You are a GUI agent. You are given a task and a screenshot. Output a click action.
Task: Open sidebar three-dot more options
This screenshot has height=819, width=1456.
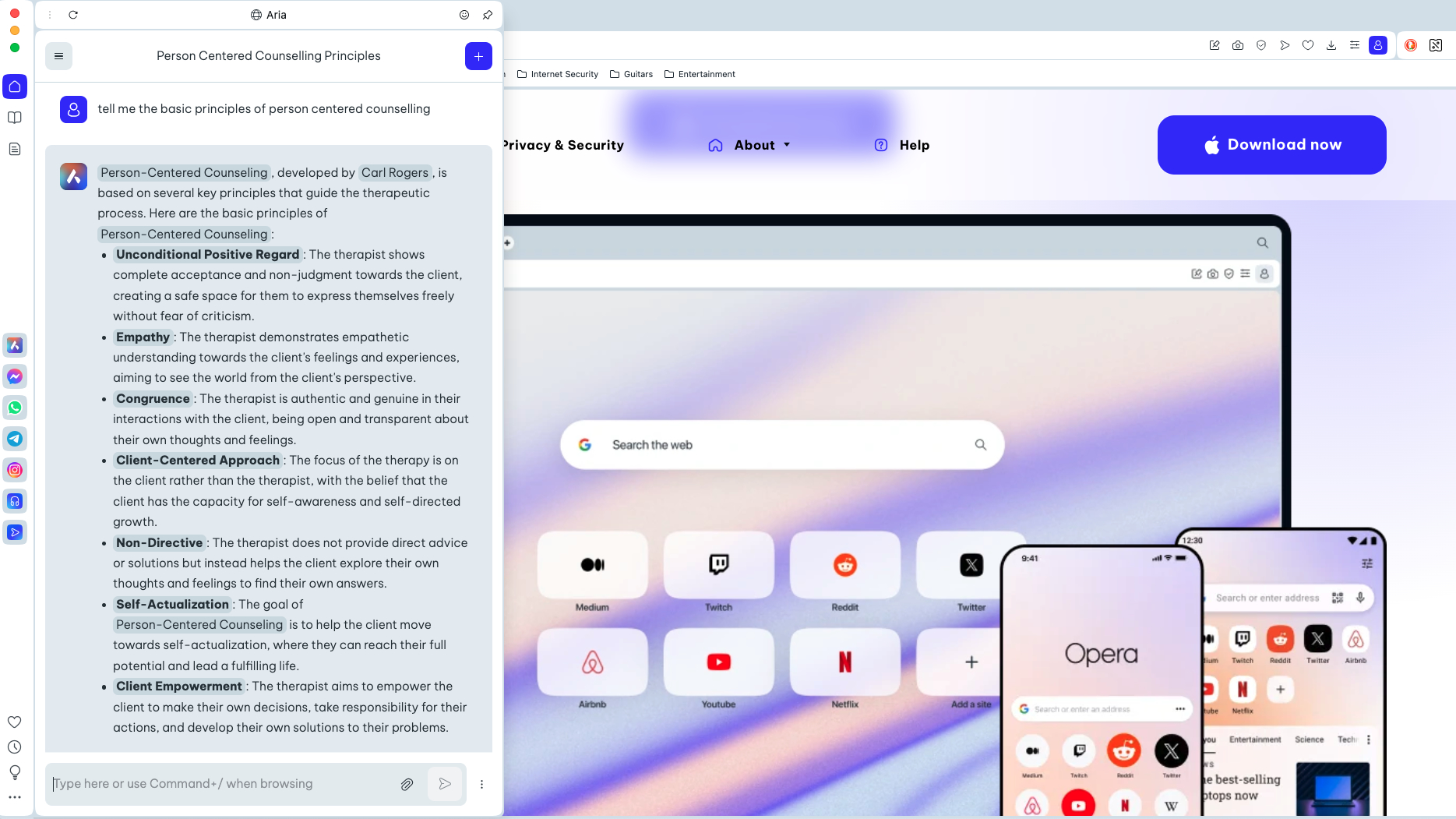tap(15, 797)
